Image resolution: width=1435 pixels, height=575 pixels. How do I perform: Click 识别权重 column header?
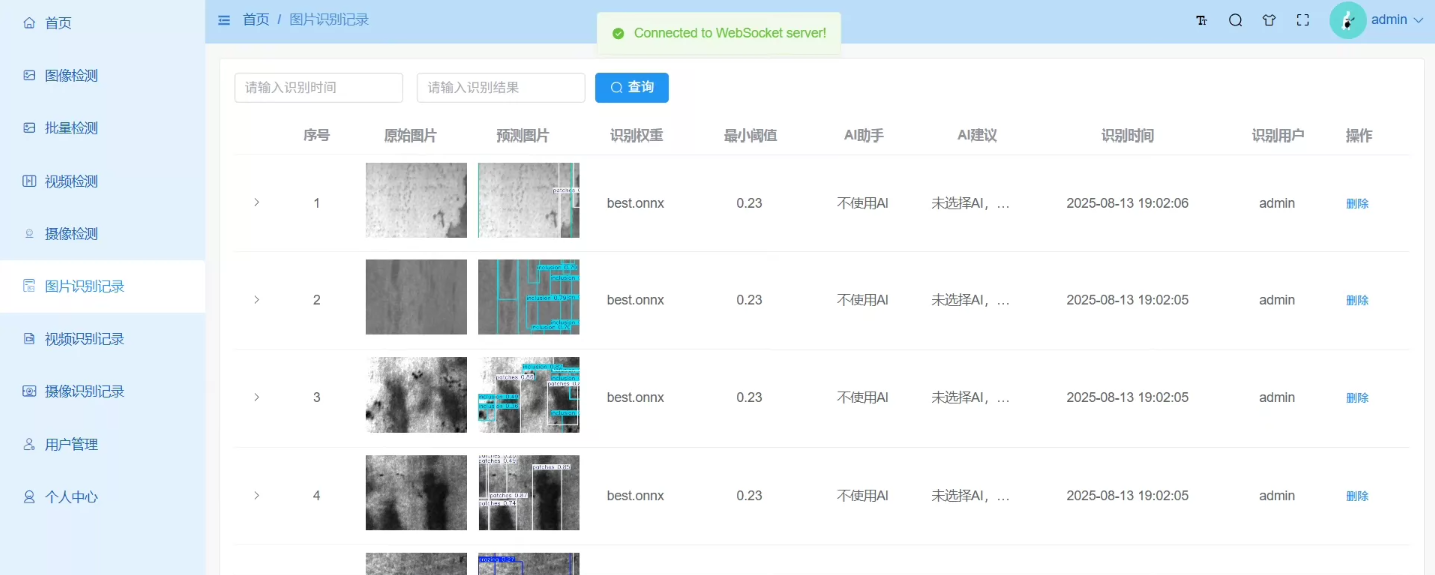(636, 136)
